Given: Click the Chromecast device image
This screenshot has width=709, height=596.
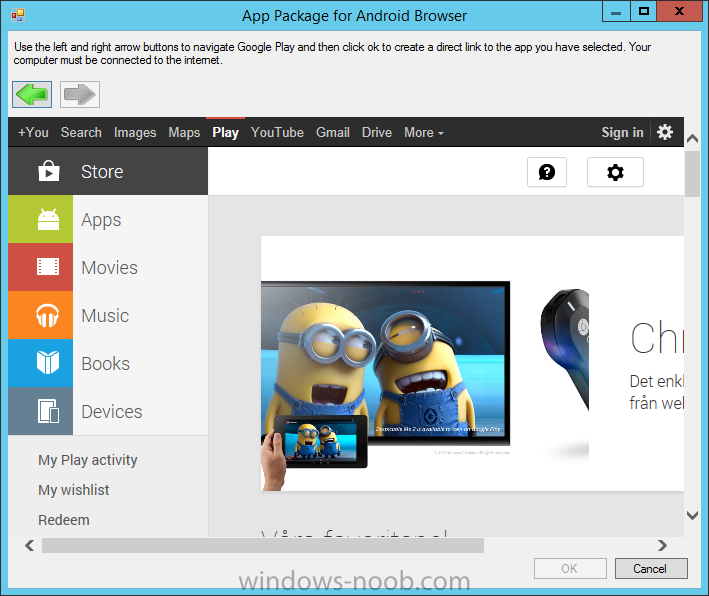Looking at the screenshot, I should point(565,348).
